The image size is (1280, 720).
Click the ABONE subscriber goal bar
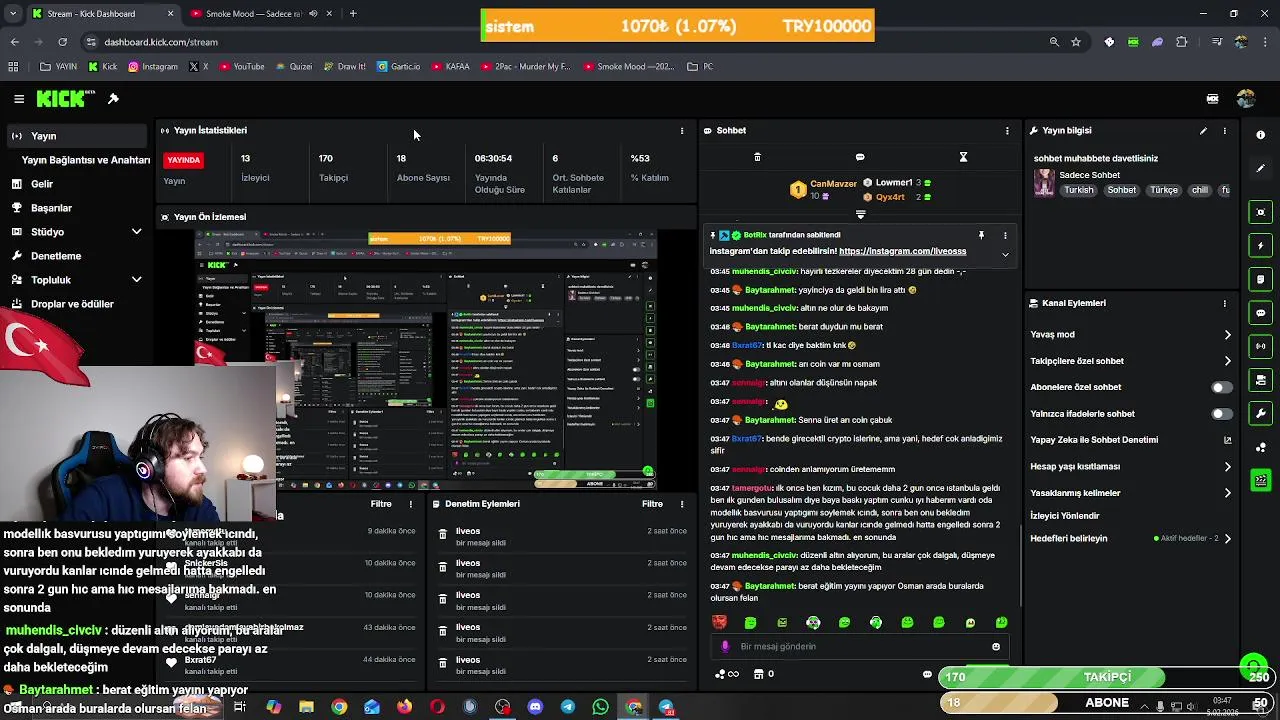(1107, 703)
